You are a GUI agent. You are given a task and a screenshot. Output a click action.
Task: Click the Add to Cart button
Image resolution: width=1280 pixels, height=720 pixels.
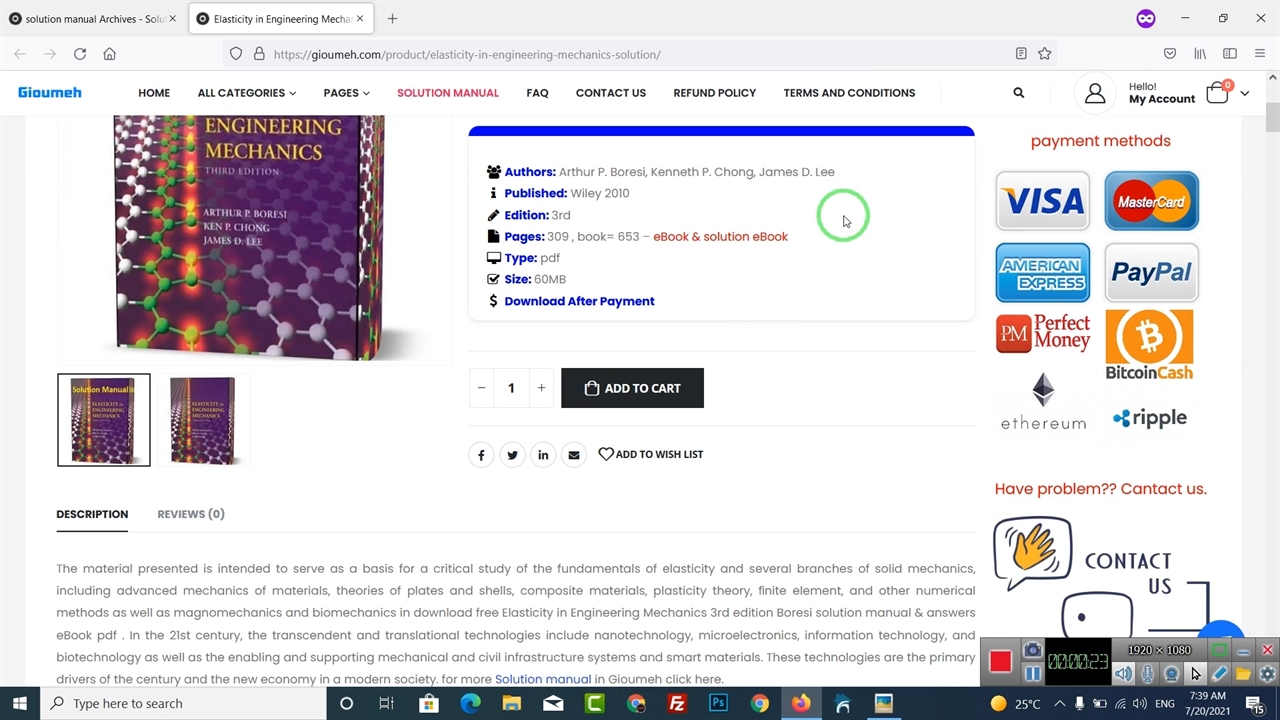[632, 388]
